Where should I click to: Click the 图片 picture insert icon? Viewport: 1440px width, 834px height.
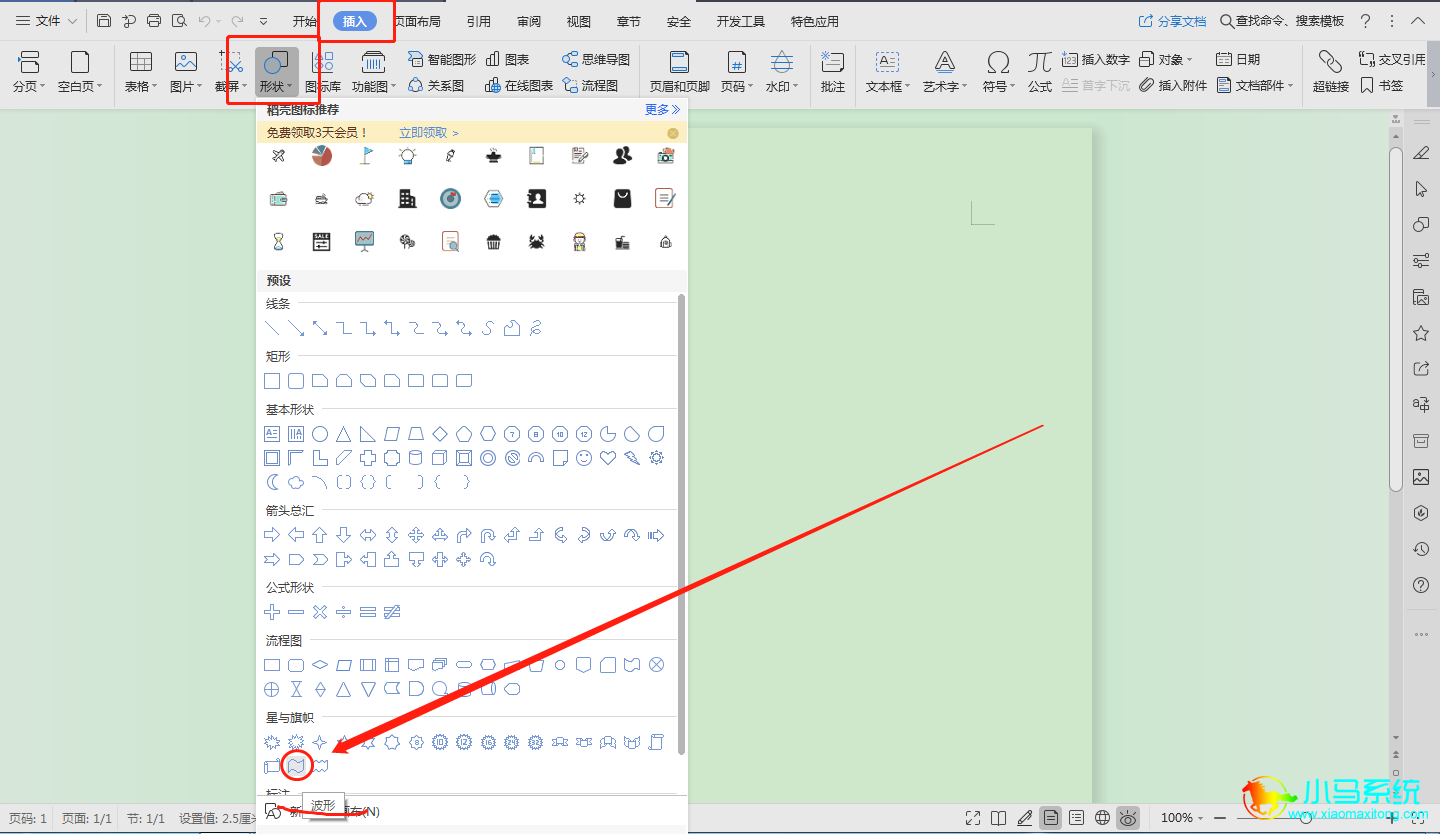185,62
